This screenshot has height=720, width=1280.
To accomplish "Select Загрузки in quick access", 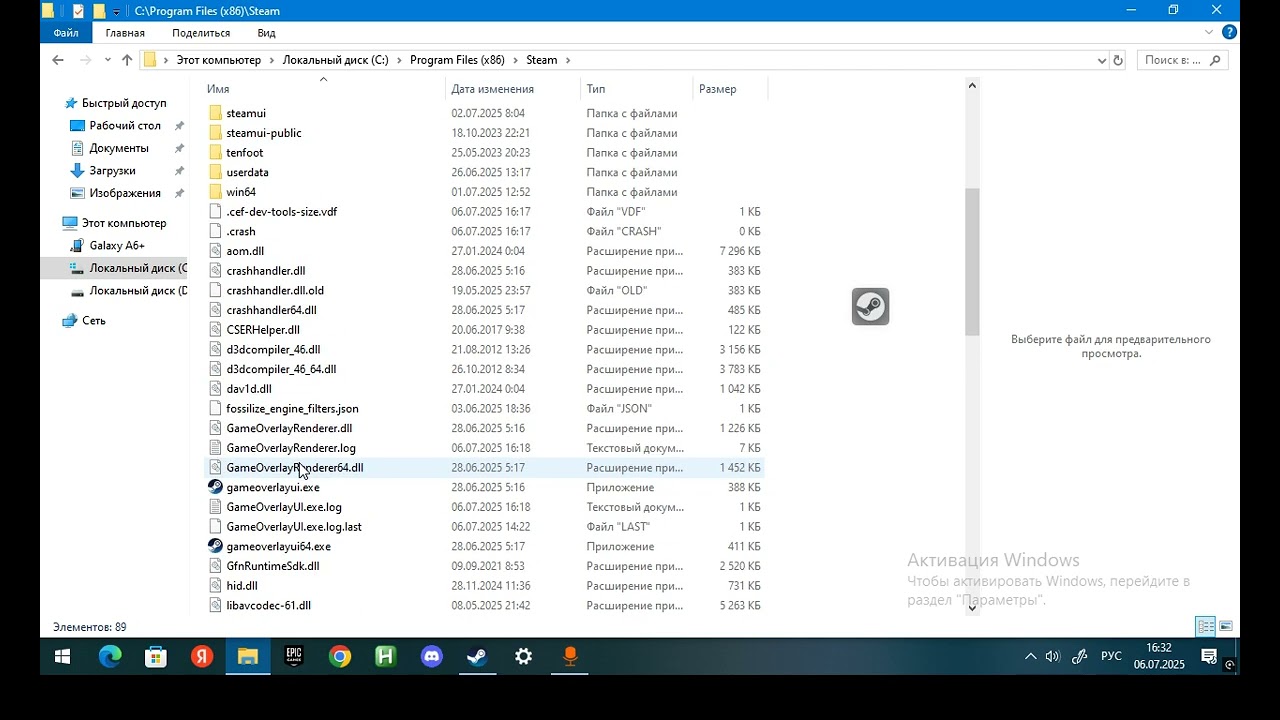I will [112, 171].
